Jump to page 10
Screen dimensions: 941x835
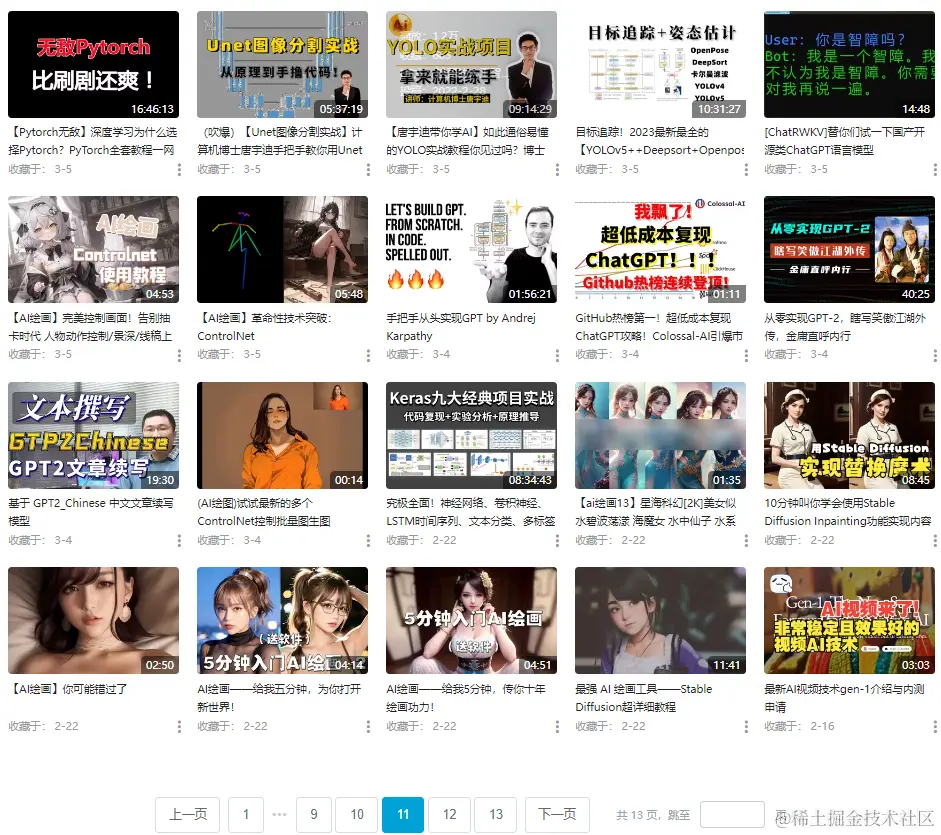pos(357,815)
